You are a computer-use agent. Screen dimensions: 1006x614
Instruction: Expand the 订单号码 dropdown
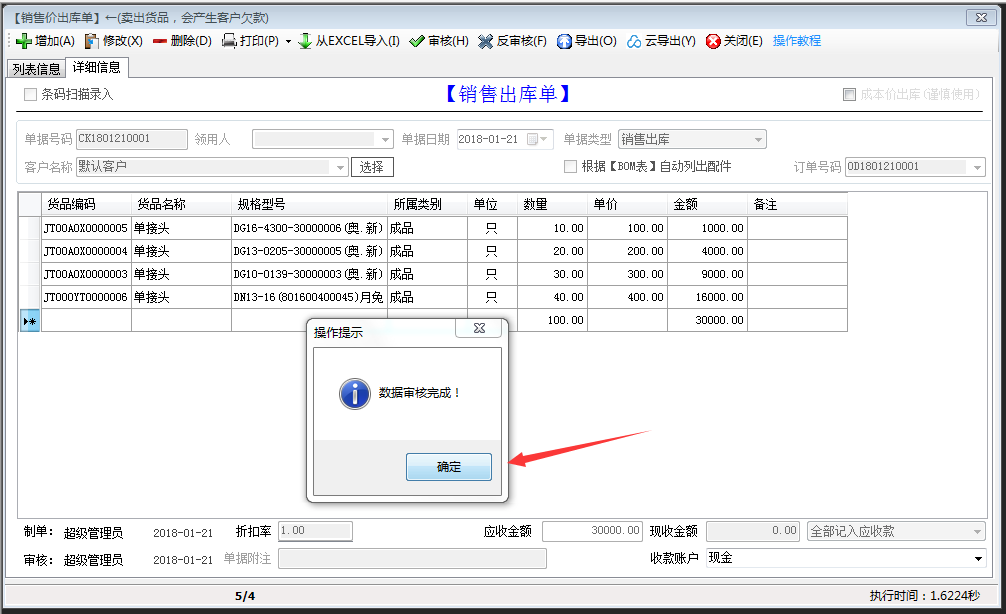976,167
